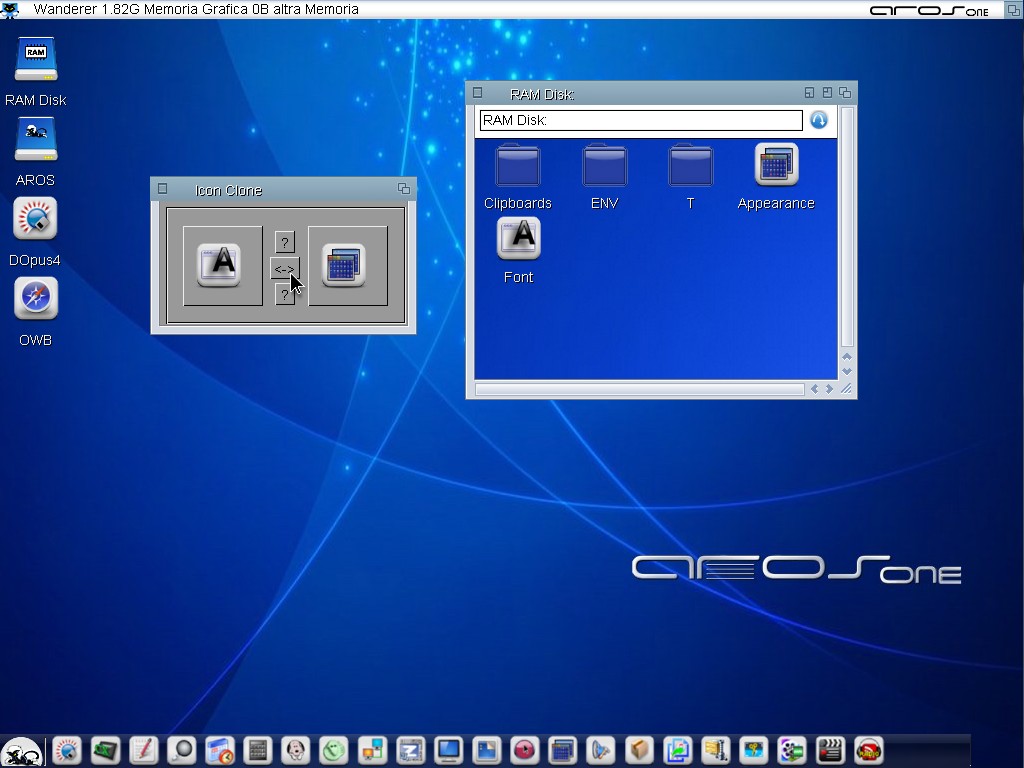Launch the calculator from the dock
This screenshot has height=768, width=1024.
tap(258, 750)
